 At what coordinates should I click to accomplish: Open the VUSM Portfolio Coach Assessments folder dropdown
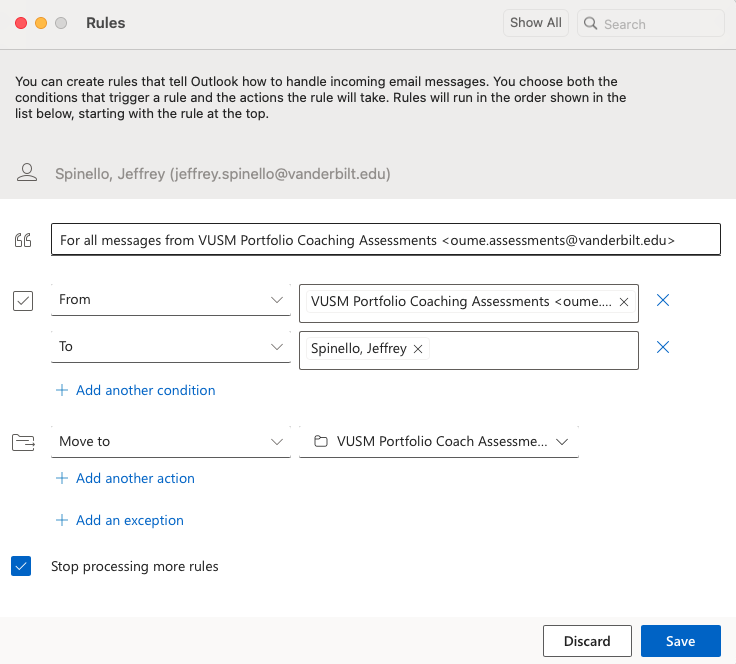pyautogui.click(x=438, y=442)
